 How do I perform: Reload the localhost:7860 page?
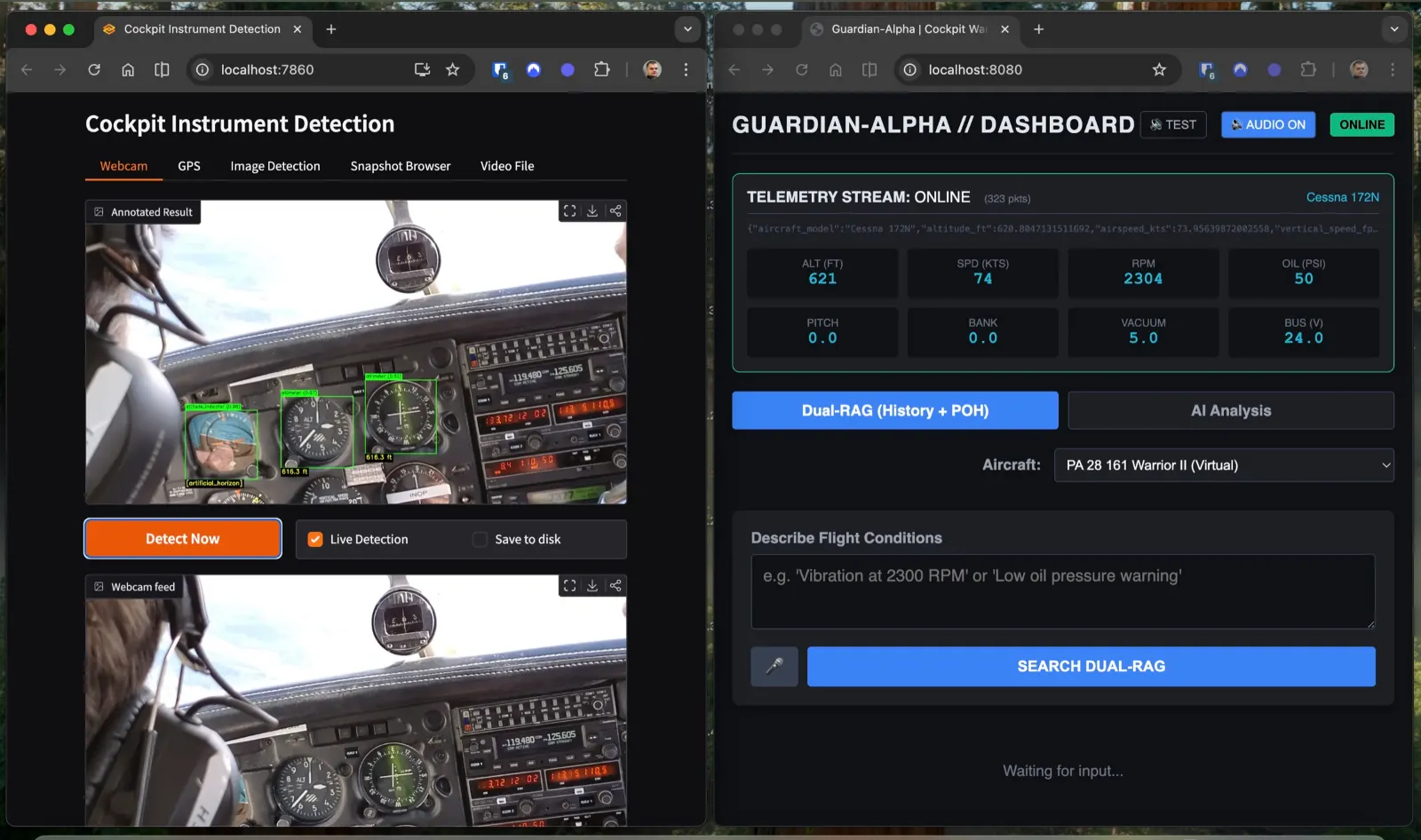[x=94, y=69]
